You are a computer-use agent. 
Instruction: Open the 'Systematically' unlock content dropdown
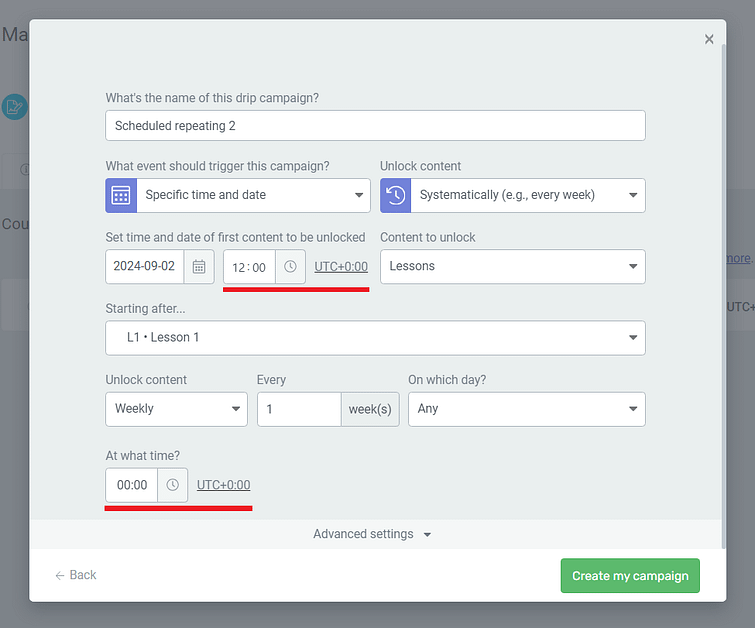[x=527, y=195]
